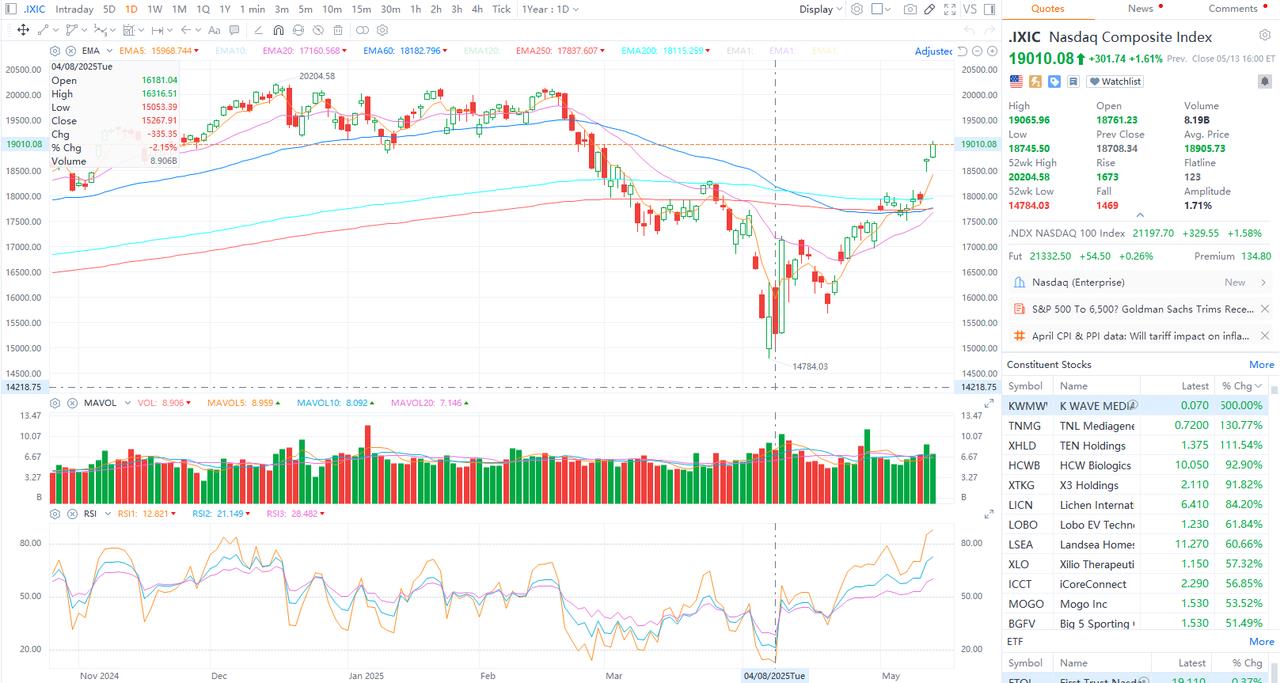
Task: Open alert bell for .IXIC
Action: [1264, 81]
